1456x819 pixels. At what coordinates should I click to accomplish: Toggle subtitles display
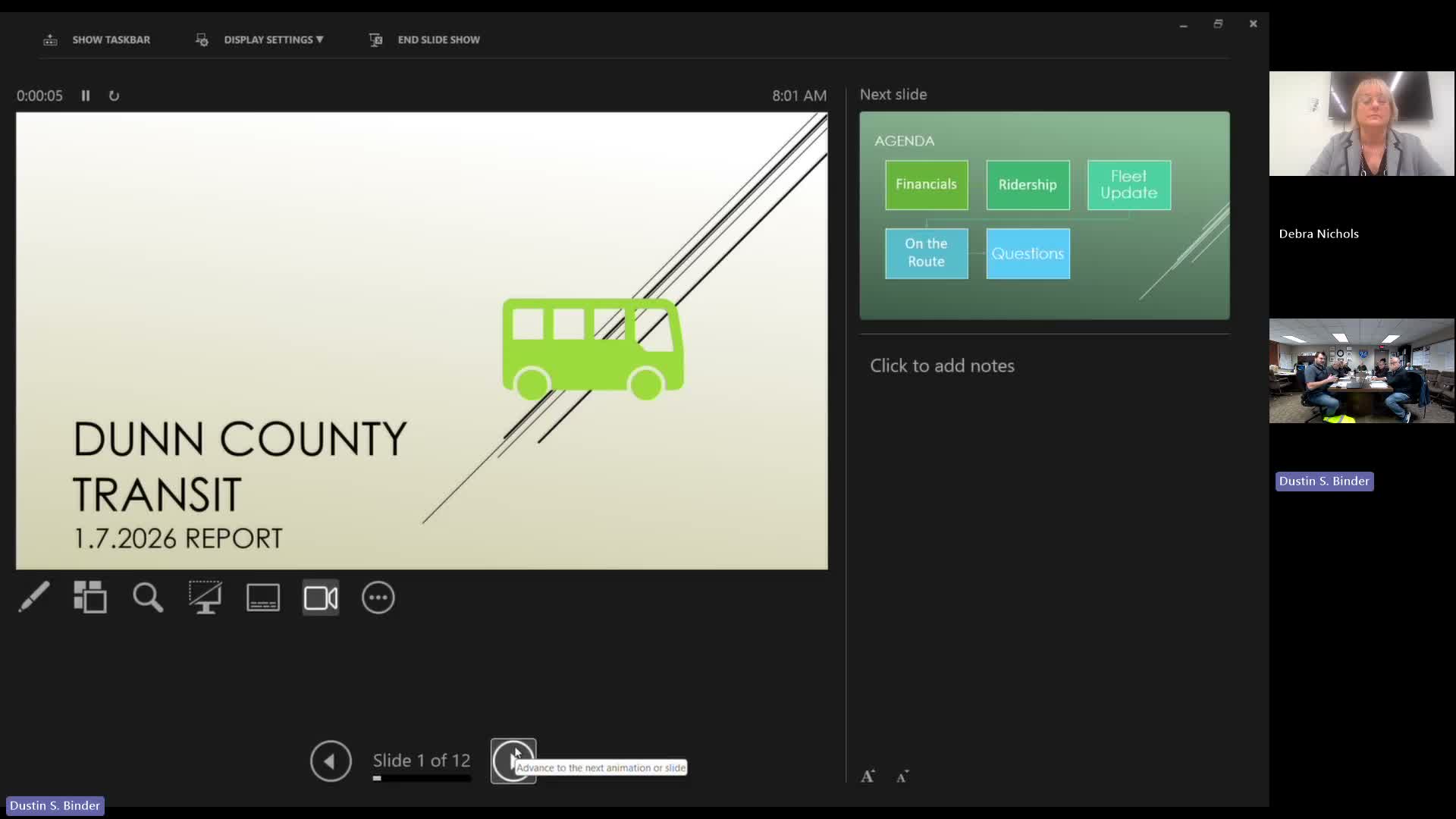pos(262,597)
